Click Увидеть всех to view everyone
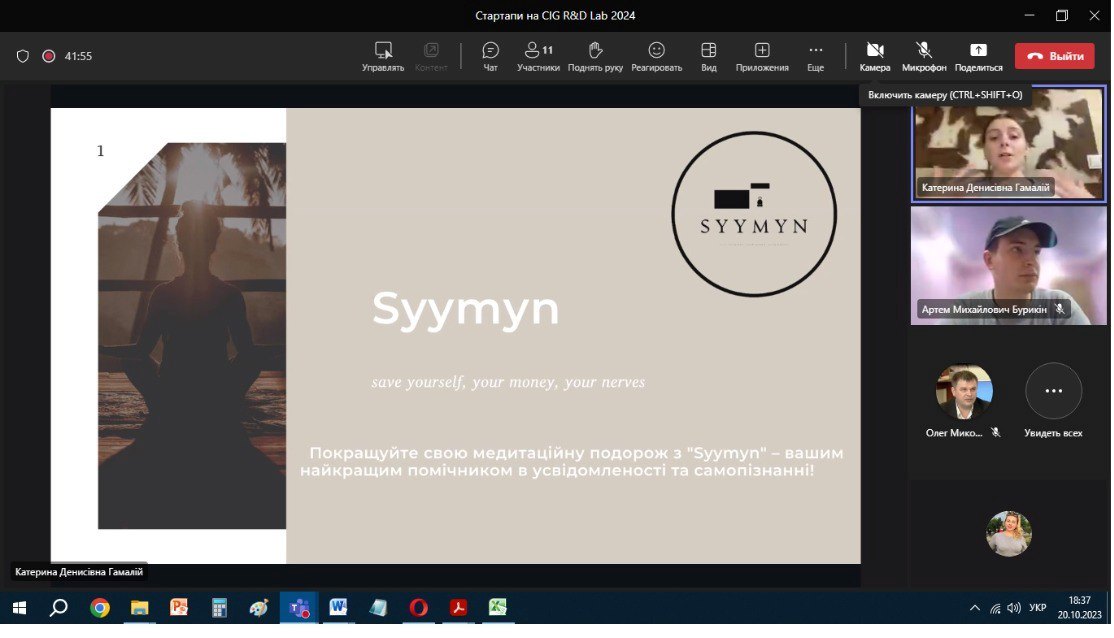 click(1053, 400)
